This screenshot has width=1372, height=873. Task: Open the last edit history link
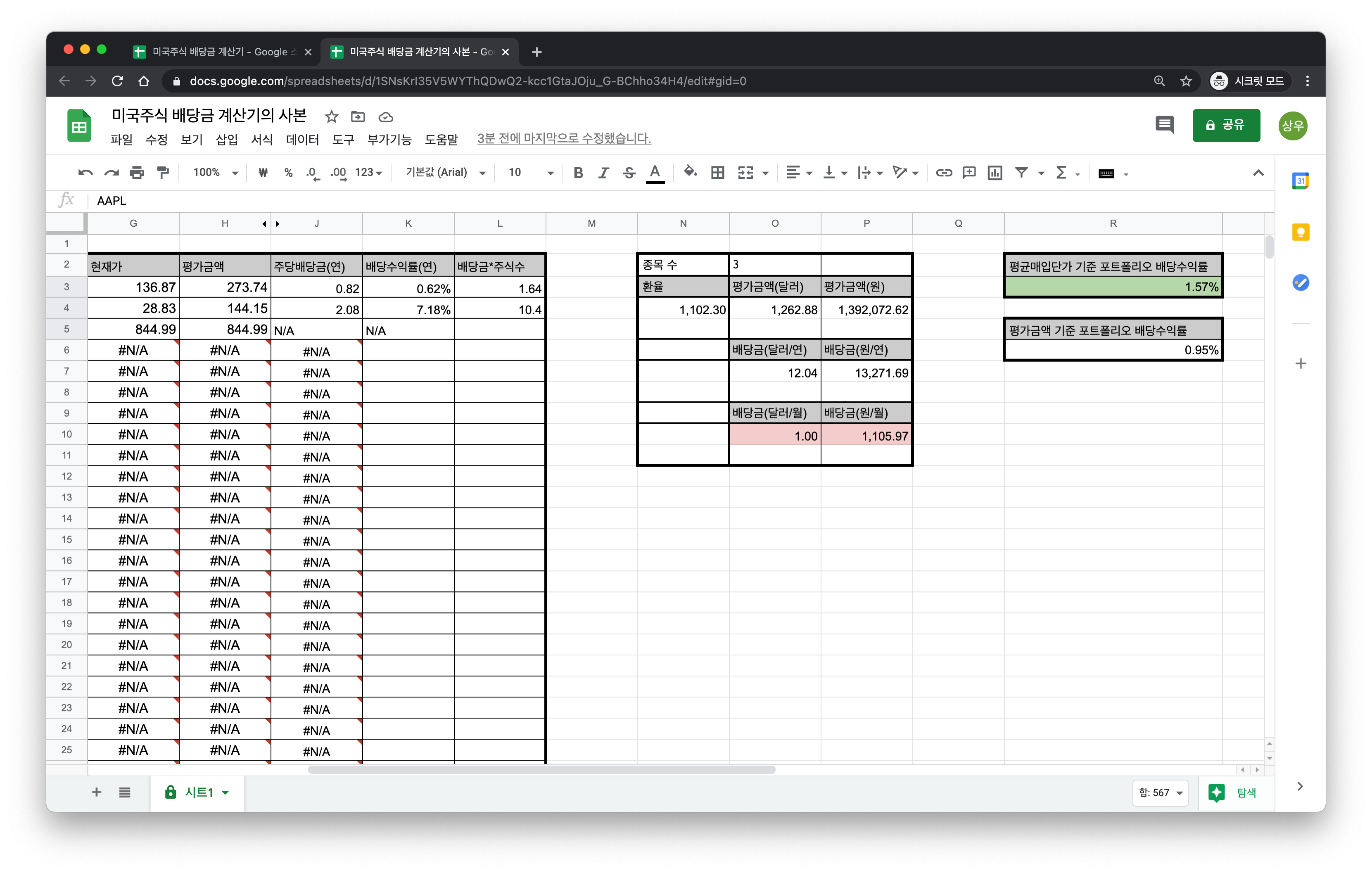click(x=563, y=138)
